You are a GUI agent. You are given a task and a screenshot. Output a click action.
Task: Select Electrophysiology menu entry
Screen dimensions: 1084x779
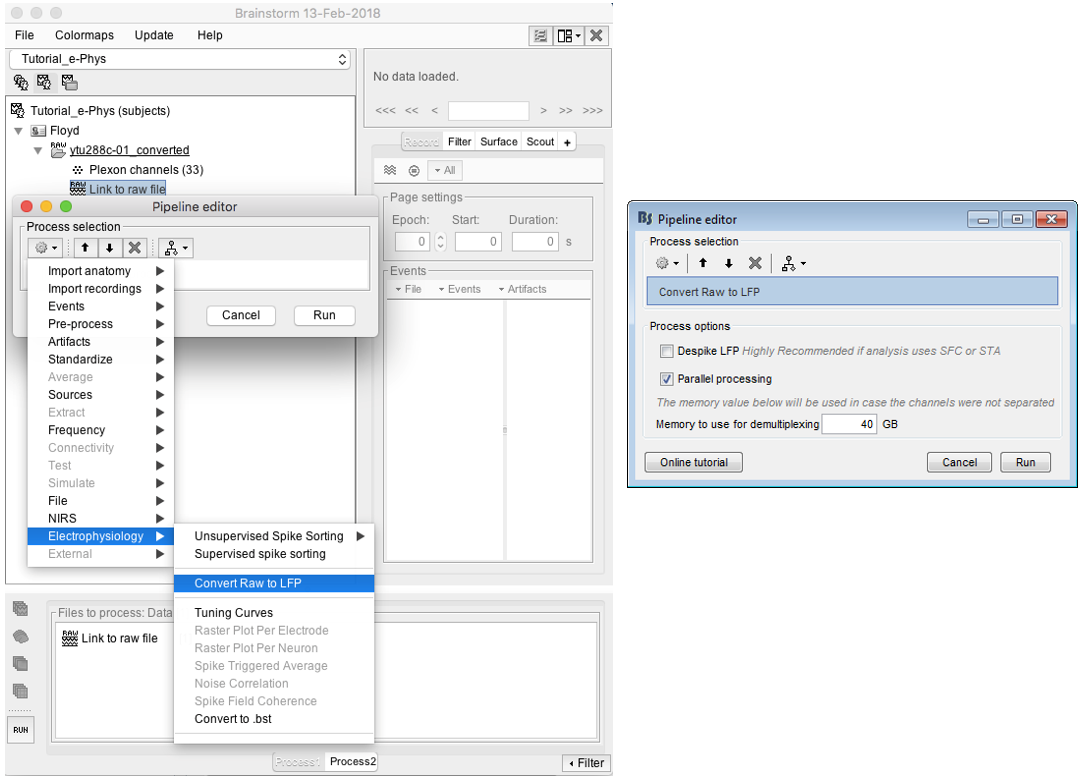coord(101,536)
